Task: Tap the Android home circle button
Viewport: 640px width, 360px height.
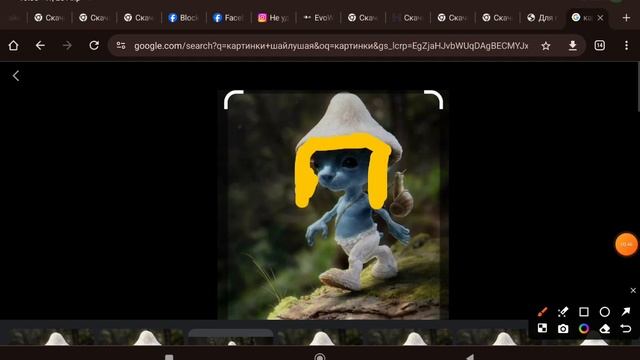Action: 320,357
